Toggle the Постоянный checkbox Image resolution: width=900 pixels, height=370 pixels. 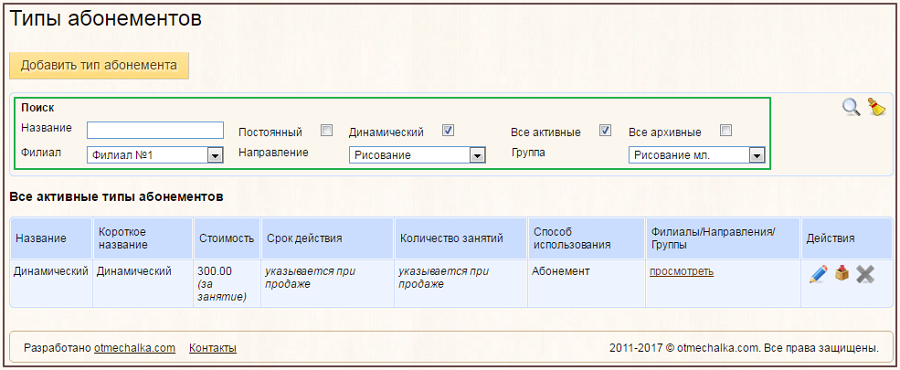(x=327, y=131)
